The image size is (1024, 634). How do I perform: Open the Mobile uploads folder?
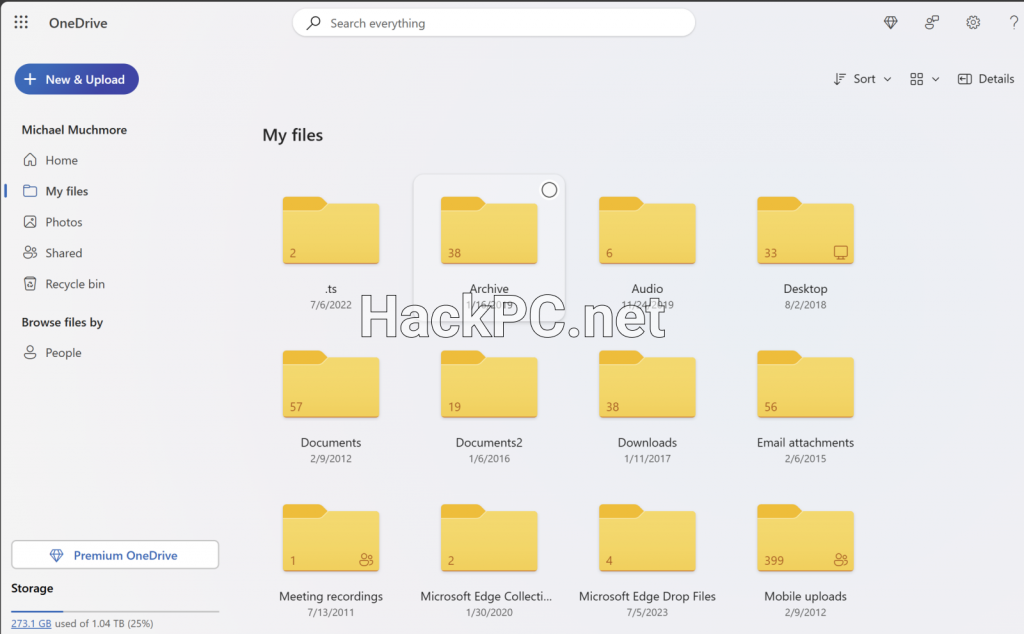[x=805, y=539]
